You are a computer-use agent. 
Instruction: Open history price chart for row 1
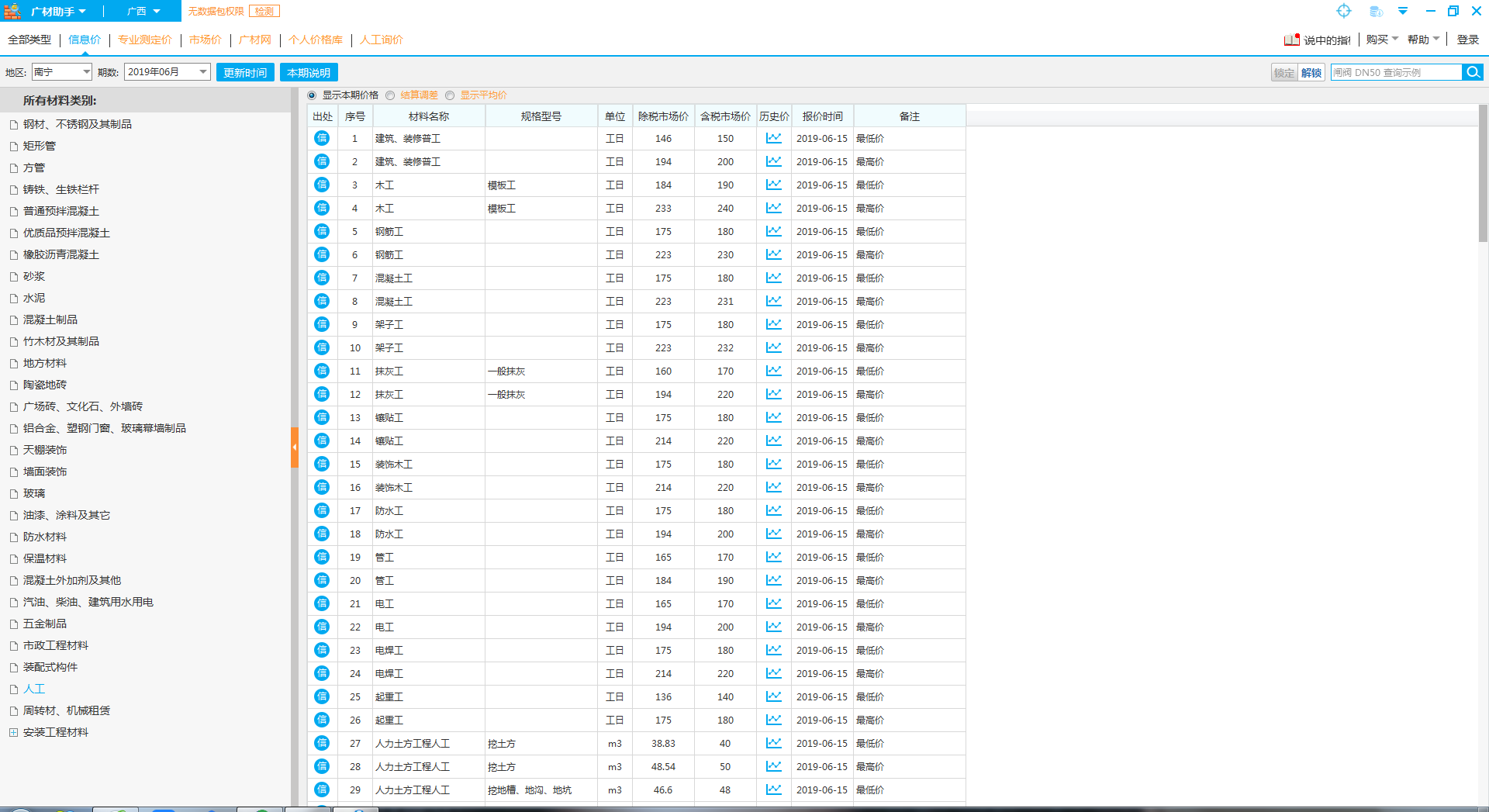pyautogui.click(x=773, y=138)
